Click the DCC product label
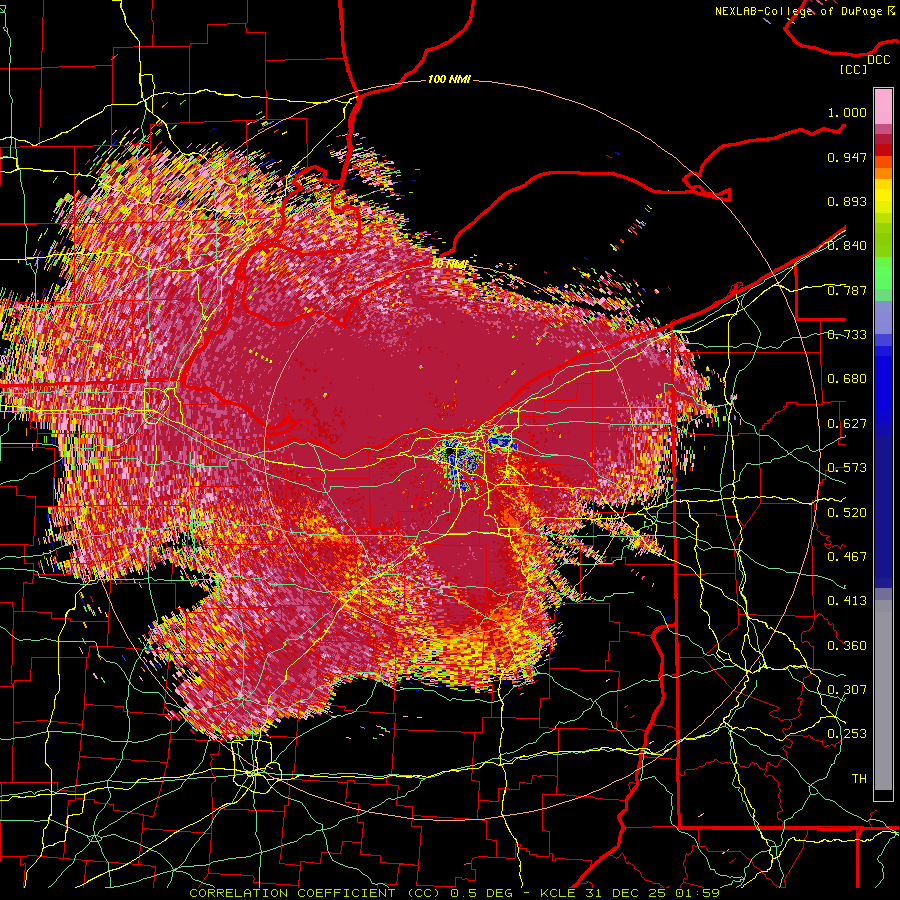 click(x=878, y=60)
